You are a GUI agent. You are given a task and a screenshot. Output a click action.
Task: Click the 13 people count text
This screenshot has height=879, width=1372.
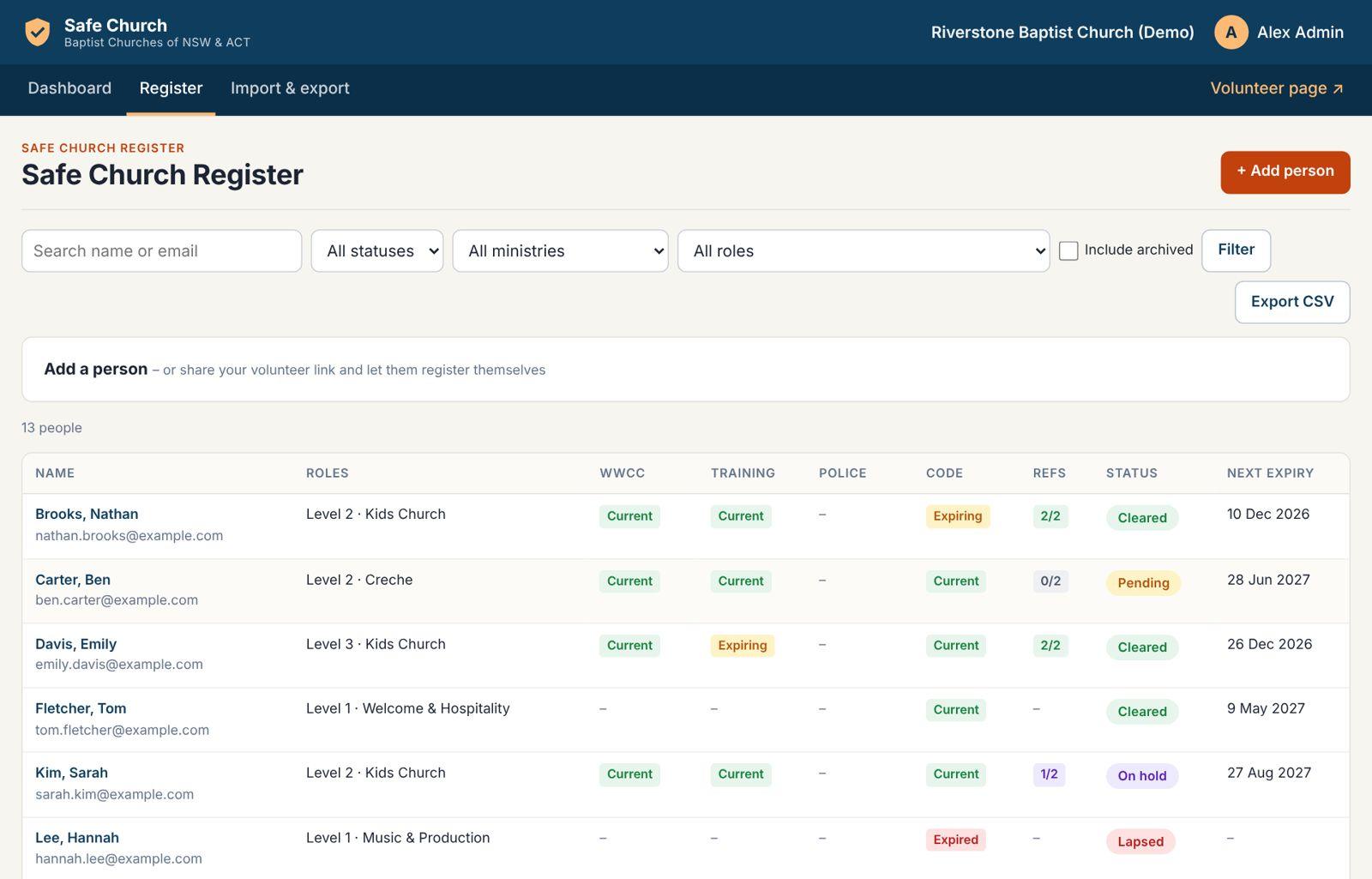(x=51, y=428)
